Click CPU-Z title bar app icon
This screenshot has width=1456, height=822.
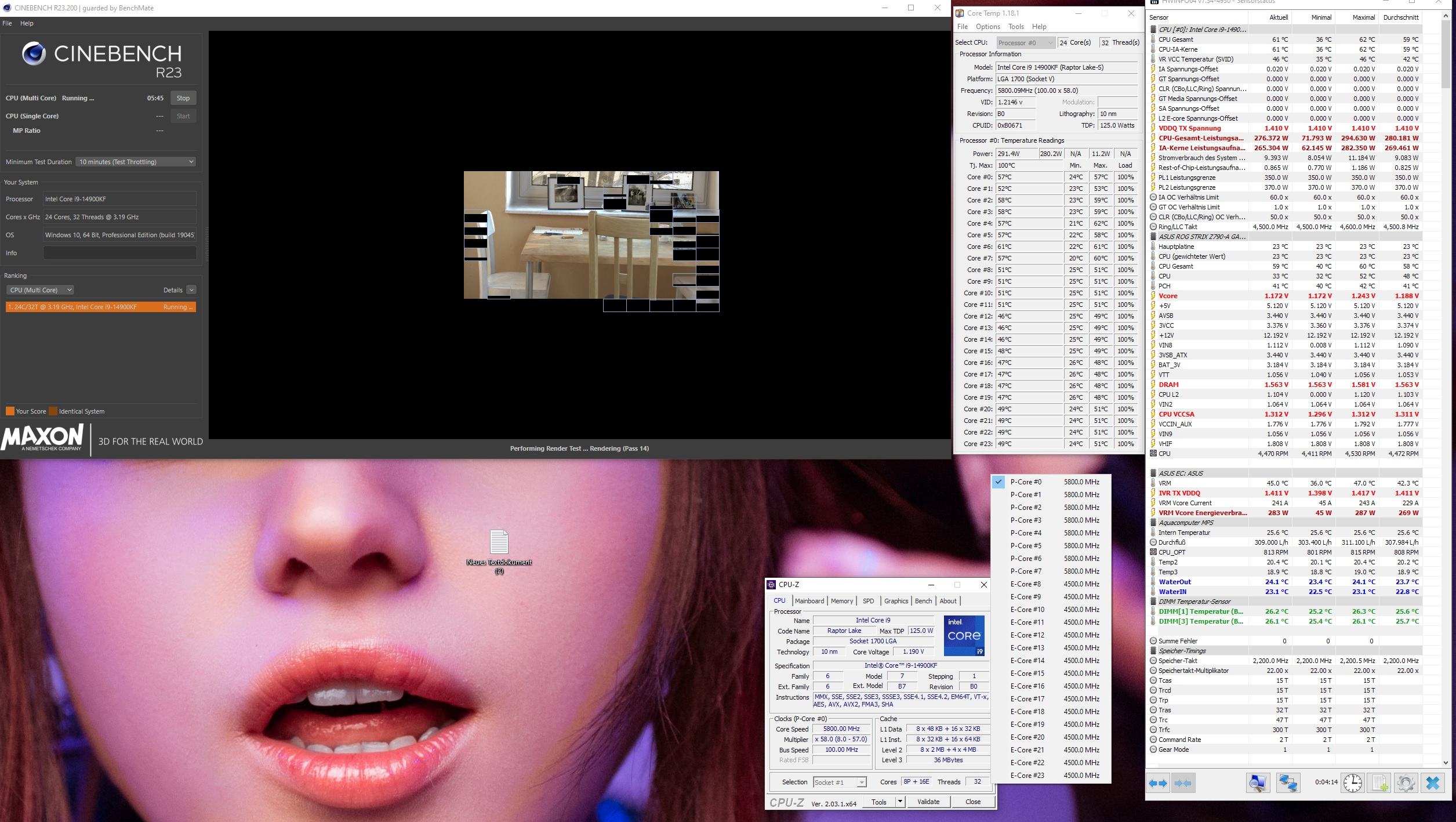pyautogui.click(x=771, y=584)
